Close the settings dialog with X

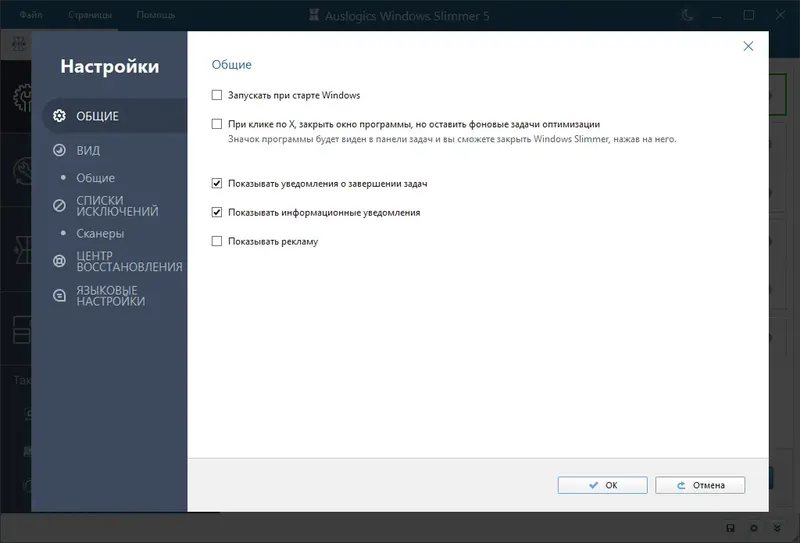(748, 46)
